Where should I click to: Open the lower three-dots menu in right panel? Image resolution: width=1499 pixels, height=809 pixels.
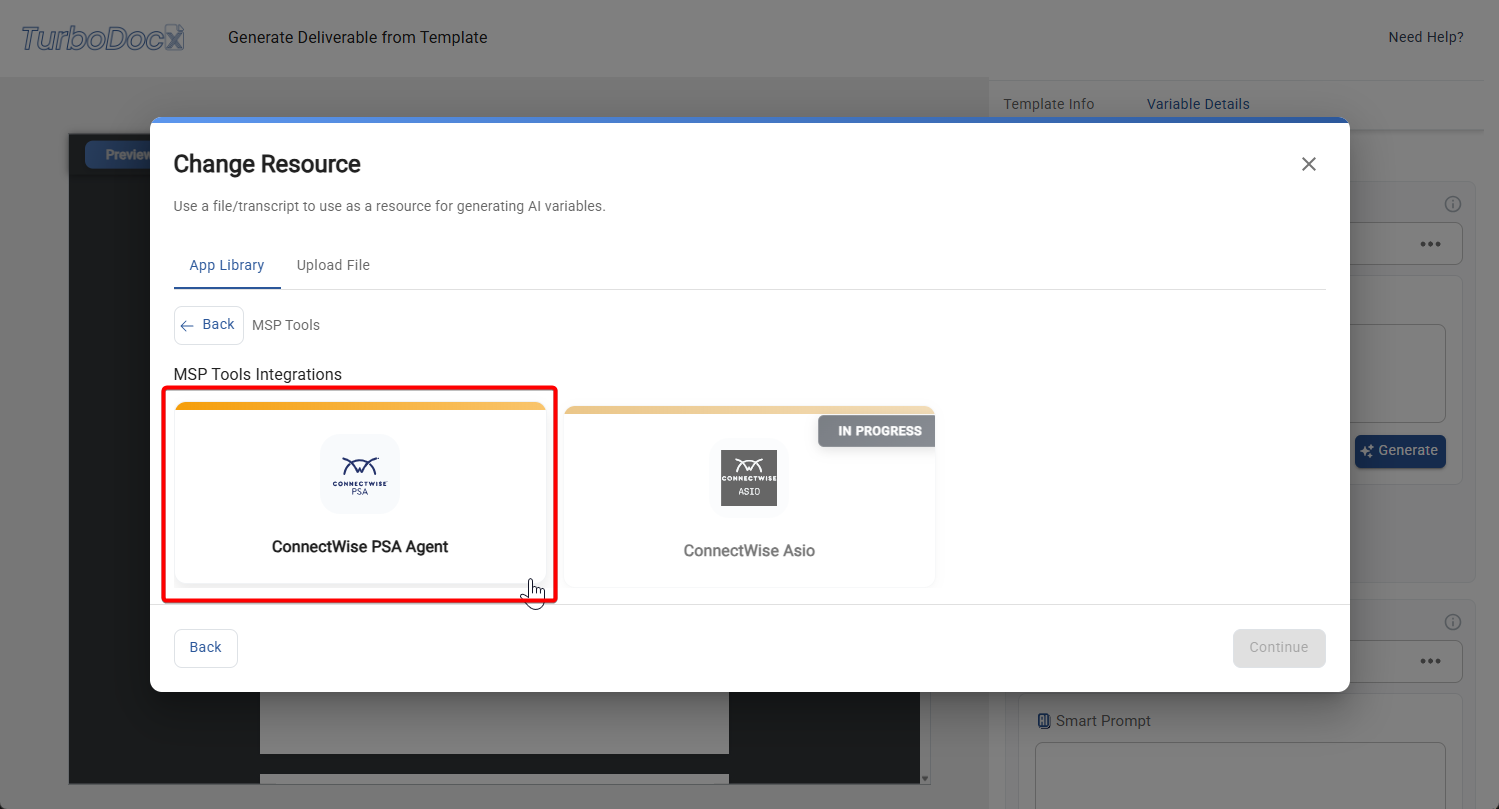(x=1430, y=661)
